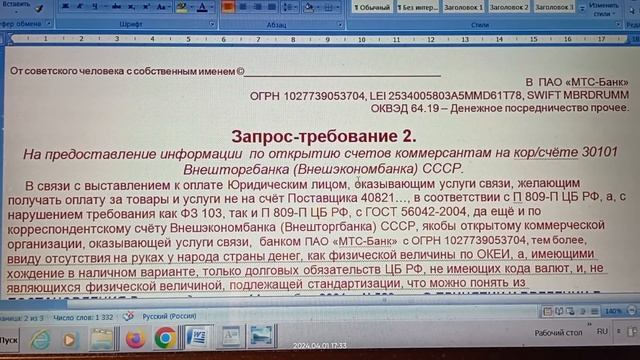Apply the Обычный style
This screenshot has height=360, width=640.
371,7
